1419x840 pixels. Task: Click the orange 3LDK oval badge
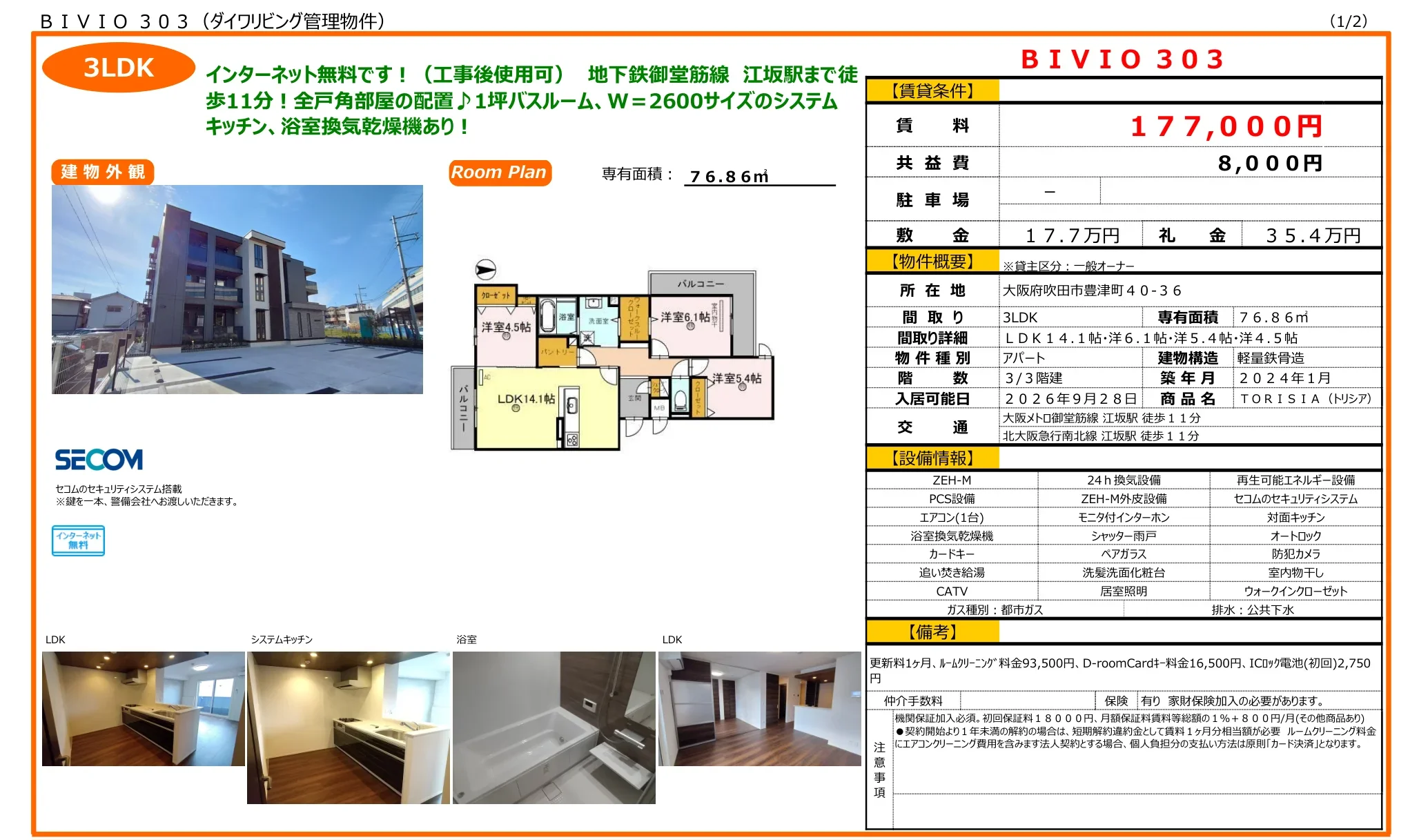(118, 68)
